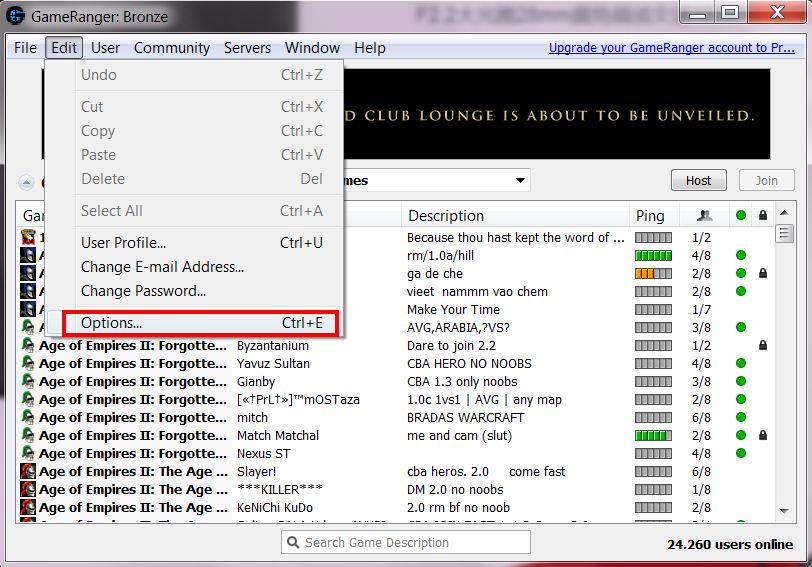Select the 'Because thou hast kept' game row

pyautogui.click(x=515, y=237)
